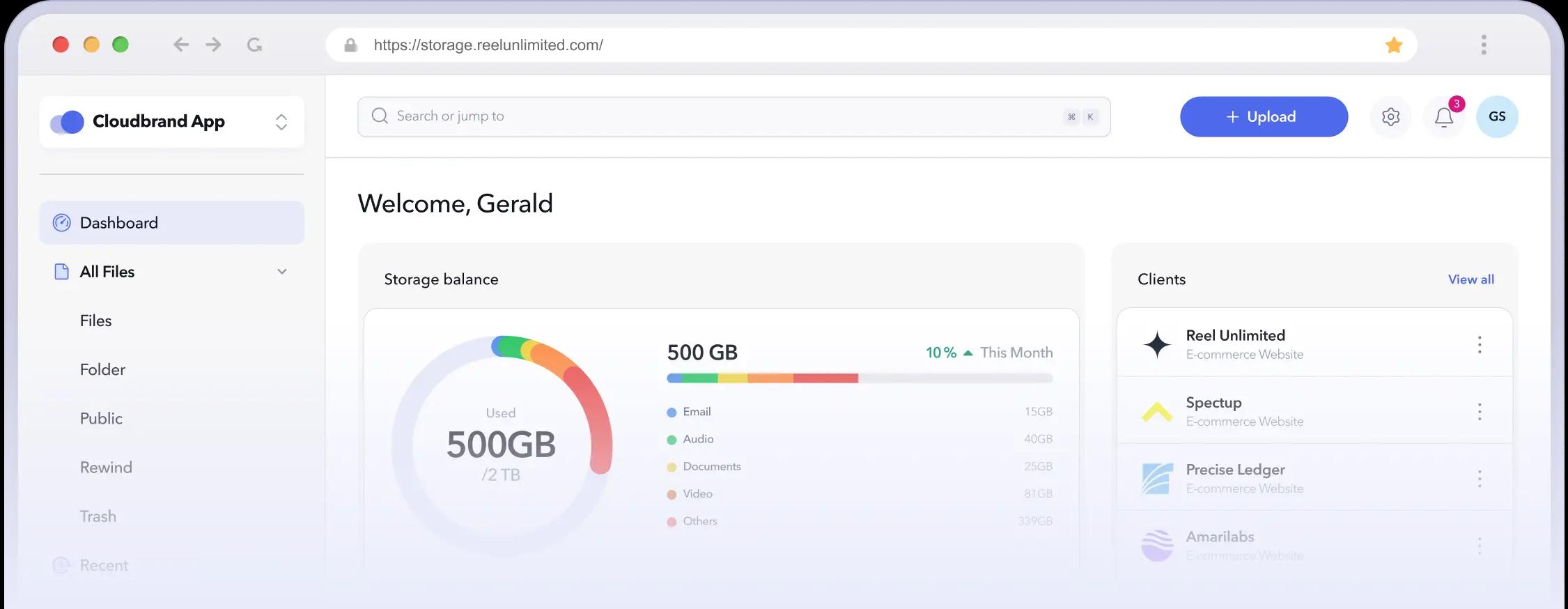Open Public in the sidebar
The height and width of the screenshot is (609, 1568).
coord(101,418)
